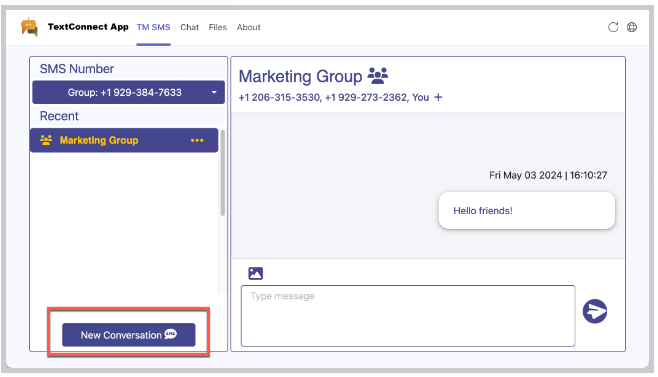Screen dimensions: 658x377
Task: Click the Hello friends! message bubble
Action: pyautogui.click(x=527, y=211)
